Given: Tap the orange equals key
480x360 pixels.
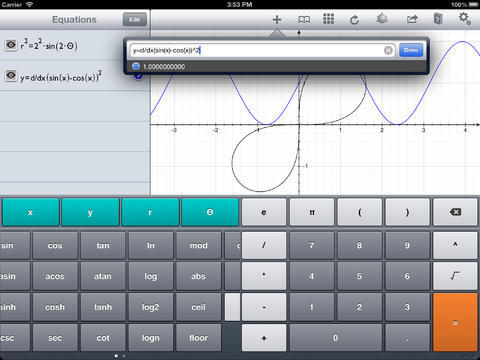Looking at the screenshot, I should tap(455, 322).
